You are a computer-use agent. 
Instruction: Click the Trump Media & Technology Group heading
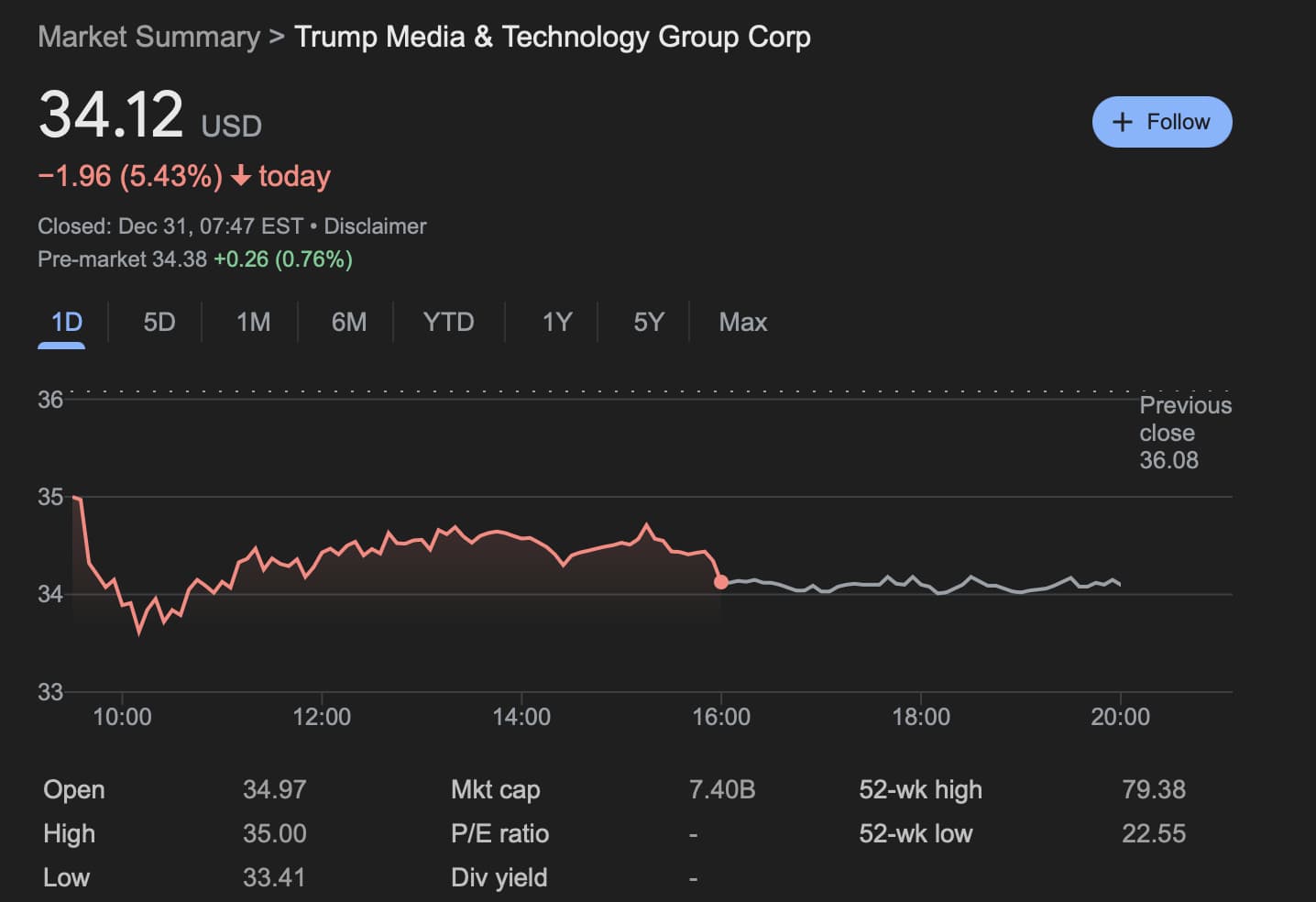552,37
